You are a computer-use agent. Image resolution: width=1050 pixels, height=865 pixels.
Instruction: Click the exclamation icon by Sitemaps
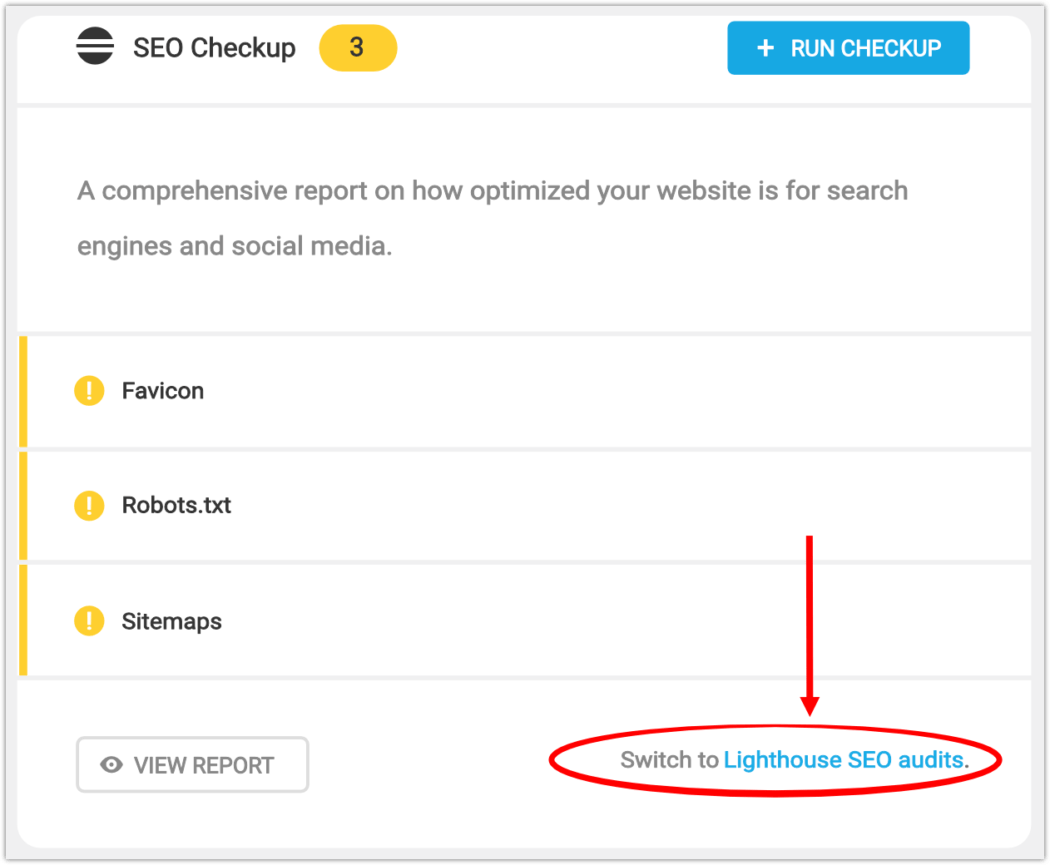[x=89, y=621]
